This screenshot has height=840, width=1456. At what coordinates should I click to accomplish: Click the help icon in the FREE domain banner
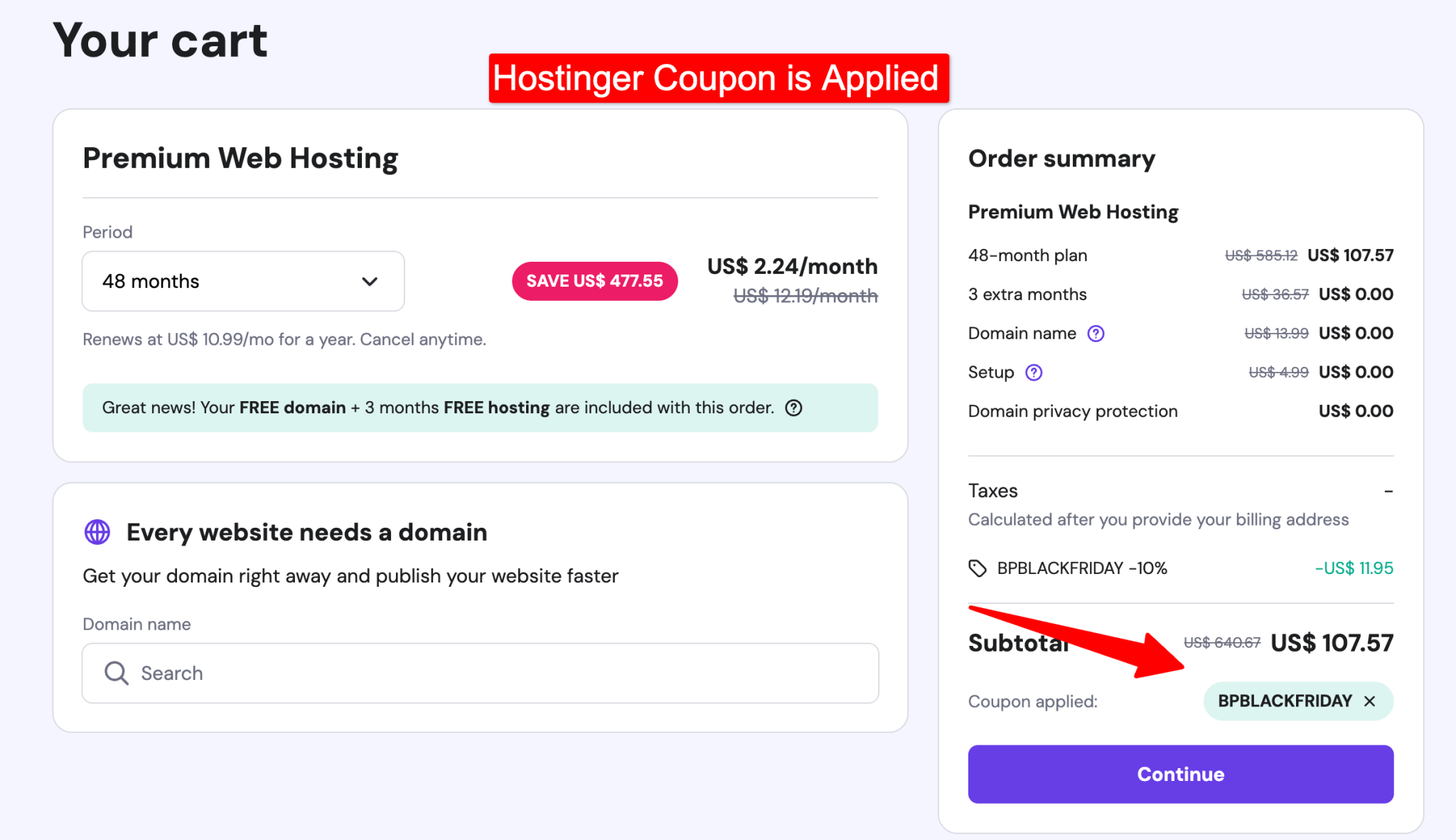point(794,408)
